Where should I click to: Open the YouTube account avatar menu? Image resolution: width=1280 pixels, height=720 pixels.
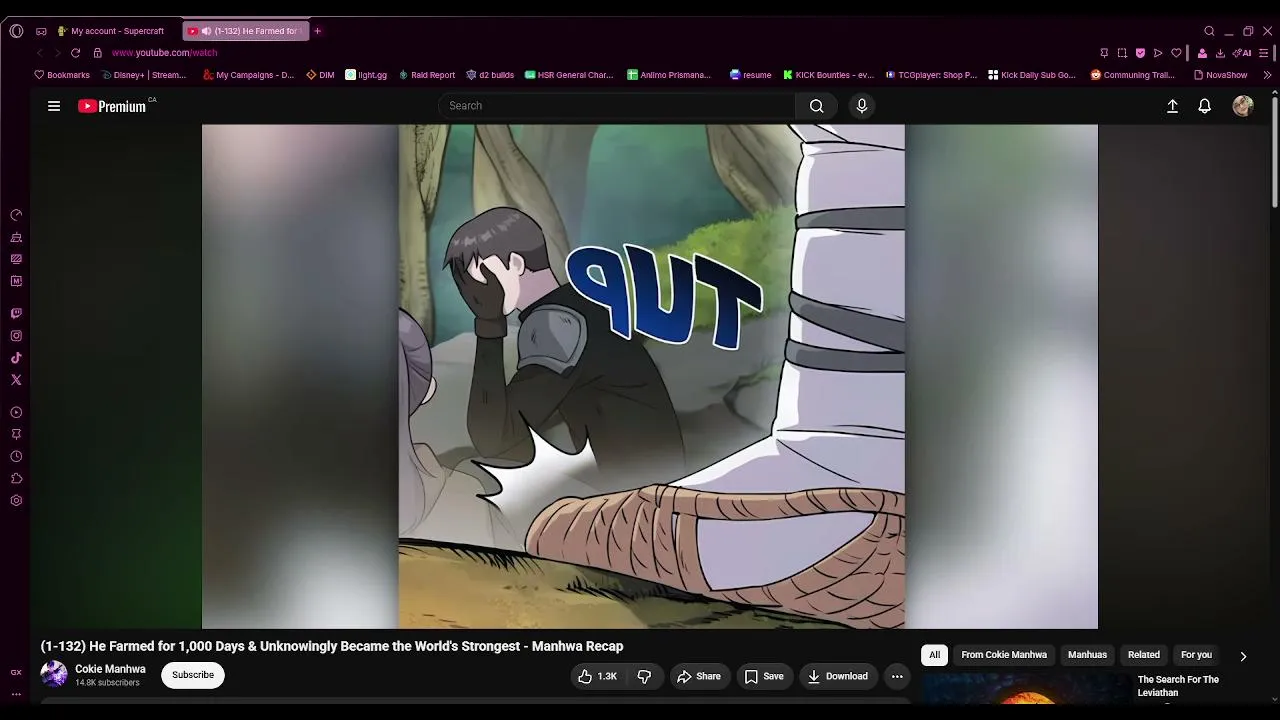1243,106
